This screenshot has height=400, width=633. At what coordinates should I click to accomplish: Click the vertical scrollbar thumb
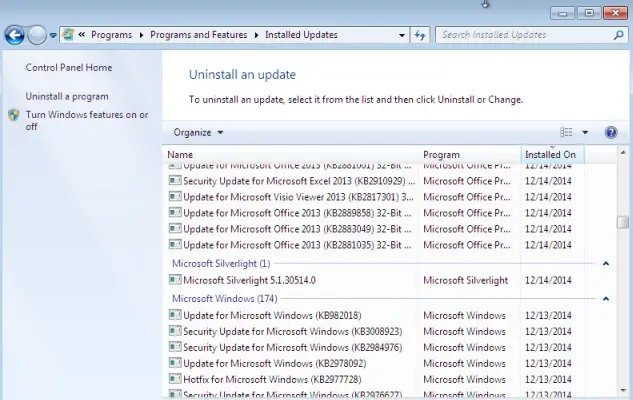[623, 222]
